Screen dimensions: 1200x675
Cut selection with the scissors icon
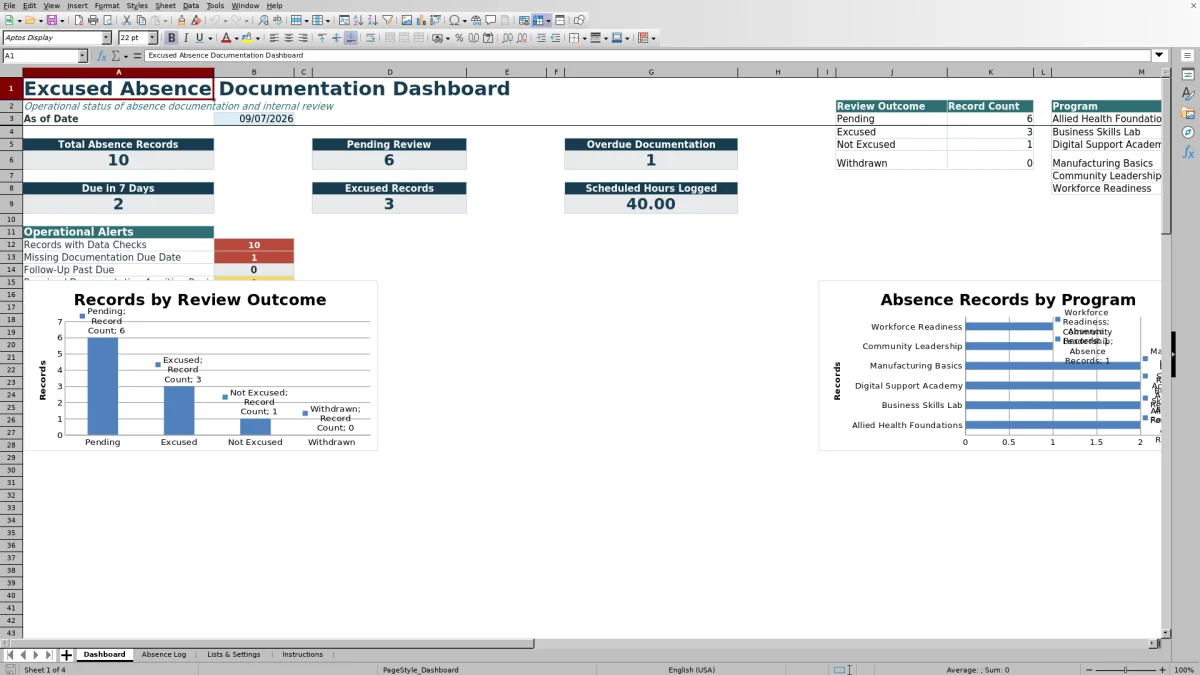tap(127, 20)
